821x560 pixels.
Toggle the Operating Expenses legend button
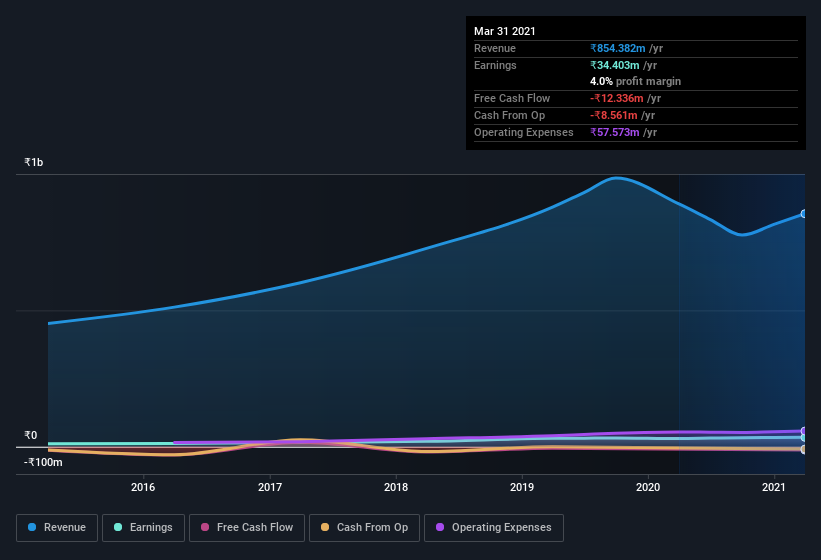(x=493, y=528)
